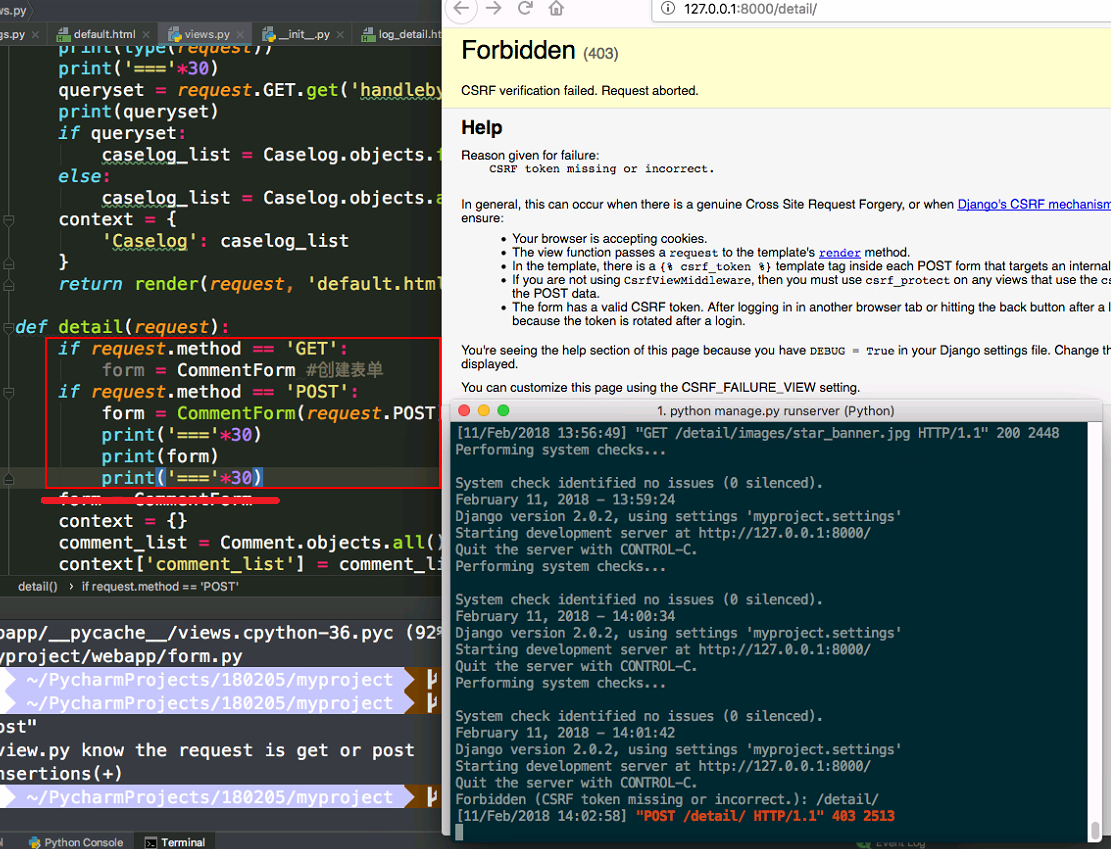Close the gs.py editor tab

click(35, 34)
